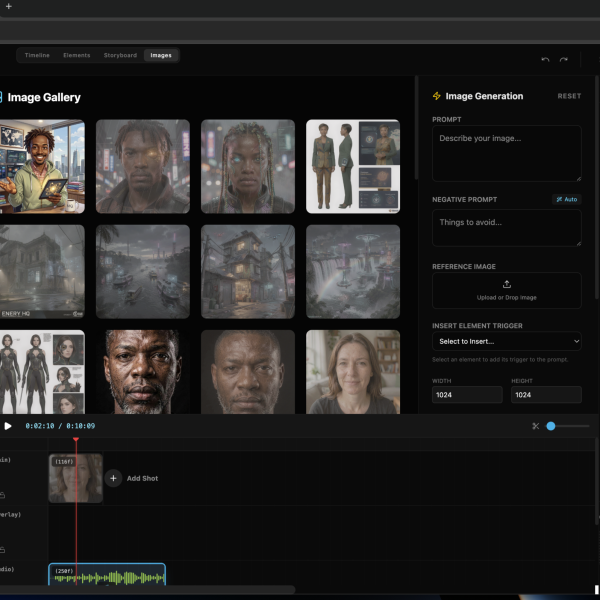Image resolution: width=600 pixels, height=600 pixels.
Task: Click the RESET button in Image Generation
Action: [x=569, y=96]
